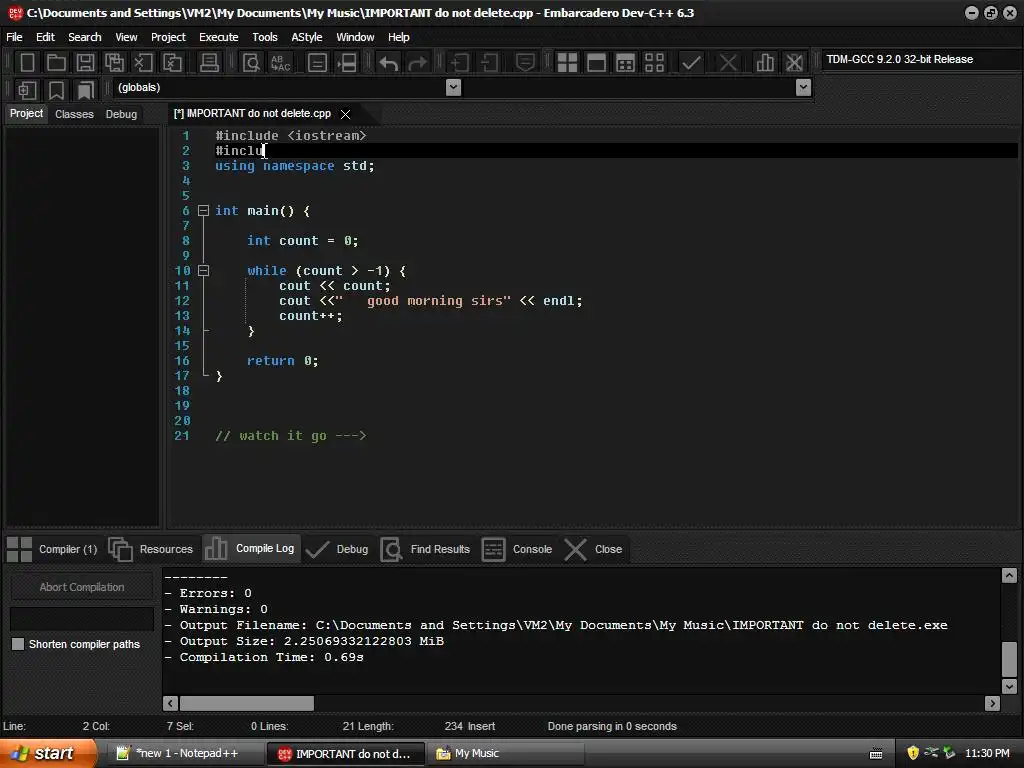
Task: Click the compile progress bar
Action: point(82,618)
